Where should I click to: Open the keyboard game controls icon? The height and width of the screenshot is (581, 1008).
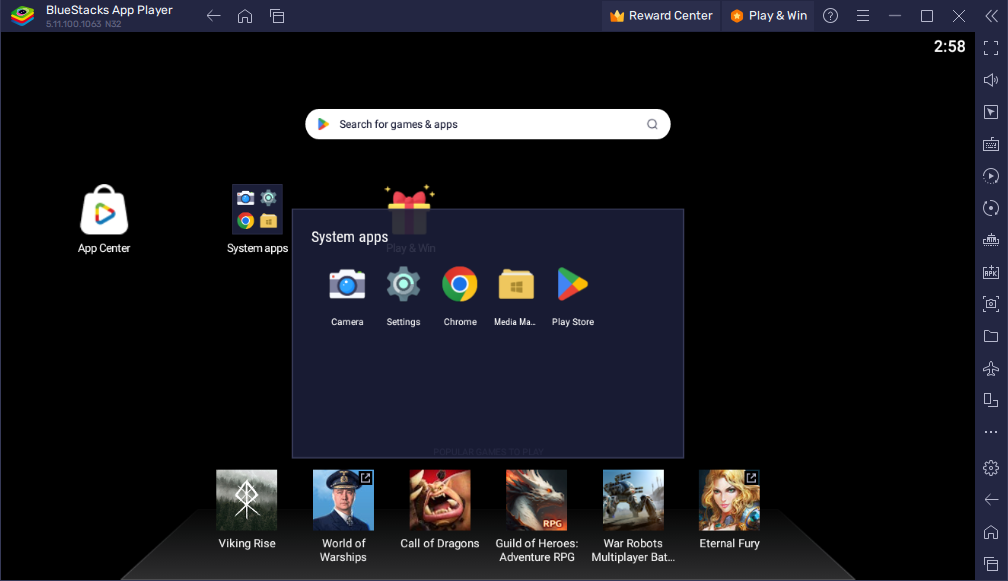(991, 144)
